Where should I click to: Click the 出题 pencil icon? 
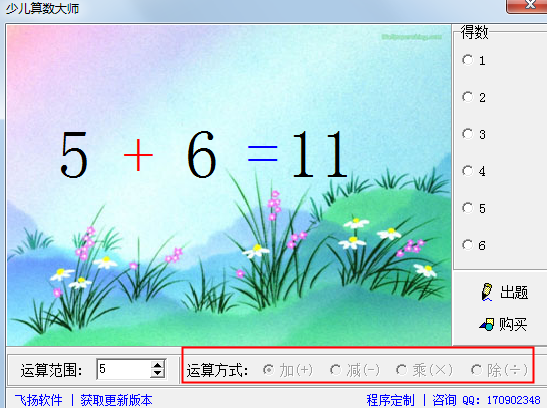point(487,292)
